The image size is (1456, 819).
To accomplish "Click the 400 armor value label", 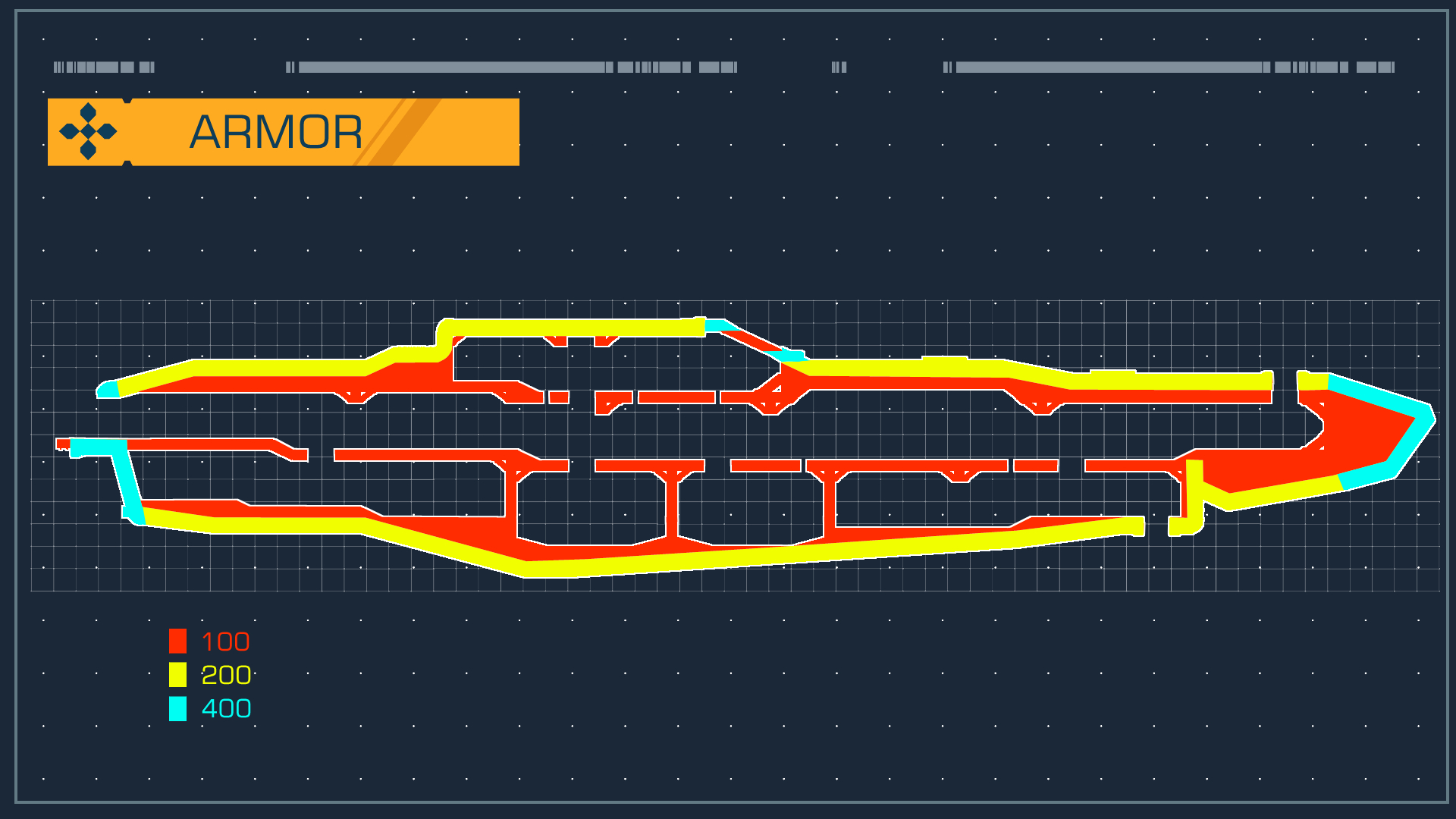I will tap(226, 708).
